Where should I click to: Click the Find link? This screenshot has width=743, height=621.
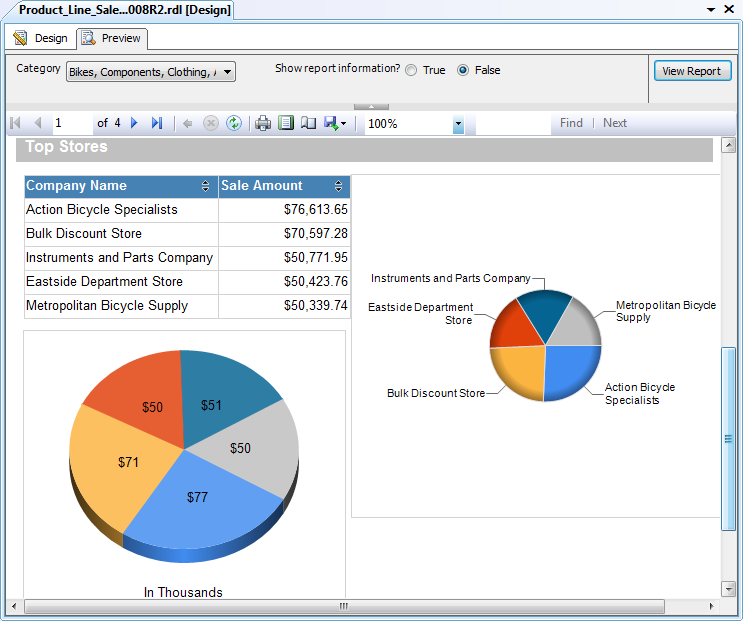point(571,123)
